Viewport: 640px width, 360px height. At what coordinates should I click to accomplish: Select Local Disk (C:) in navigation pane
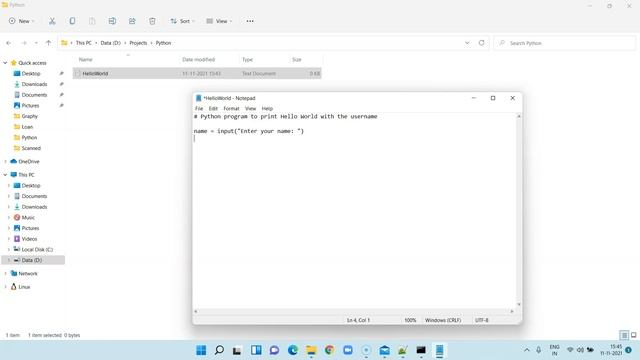[x=37, y=249]
